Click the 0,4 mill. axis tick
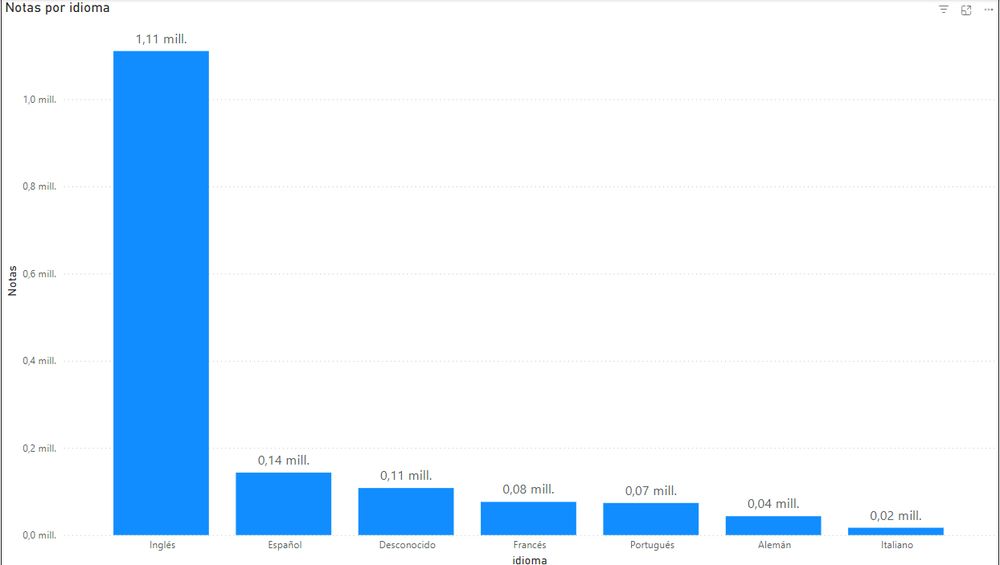This screenshot has width=1000, height=565. [40, 361]
